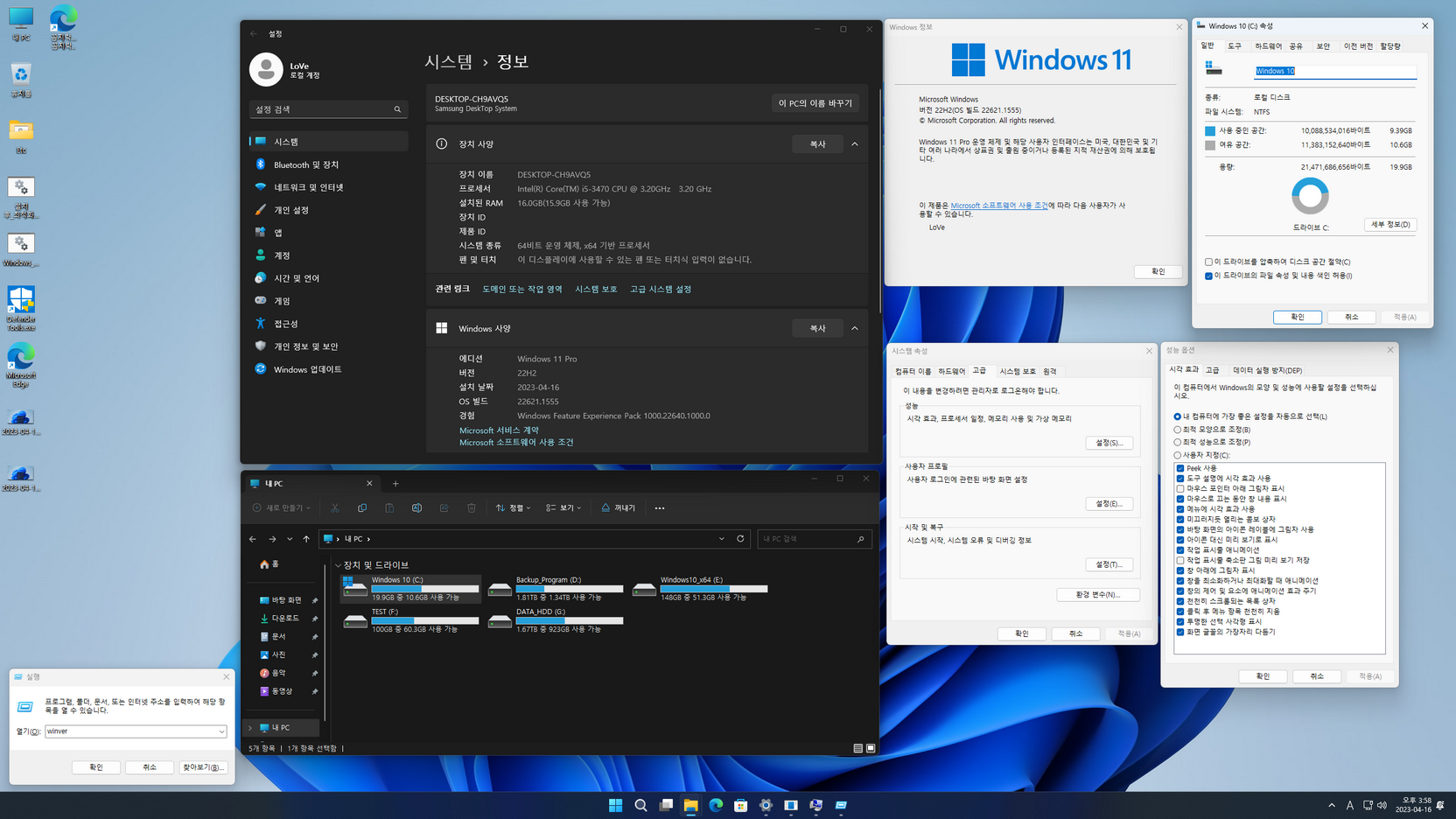Click the LoVe account avatar in Settings
Screen dimensions: 1456x819
[266, 70]
